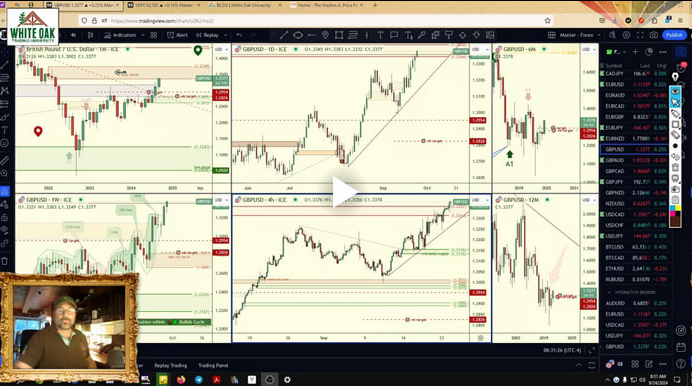
Task: Open USD currency dropdown on the 6M chart
Action: tap(589, 49)
